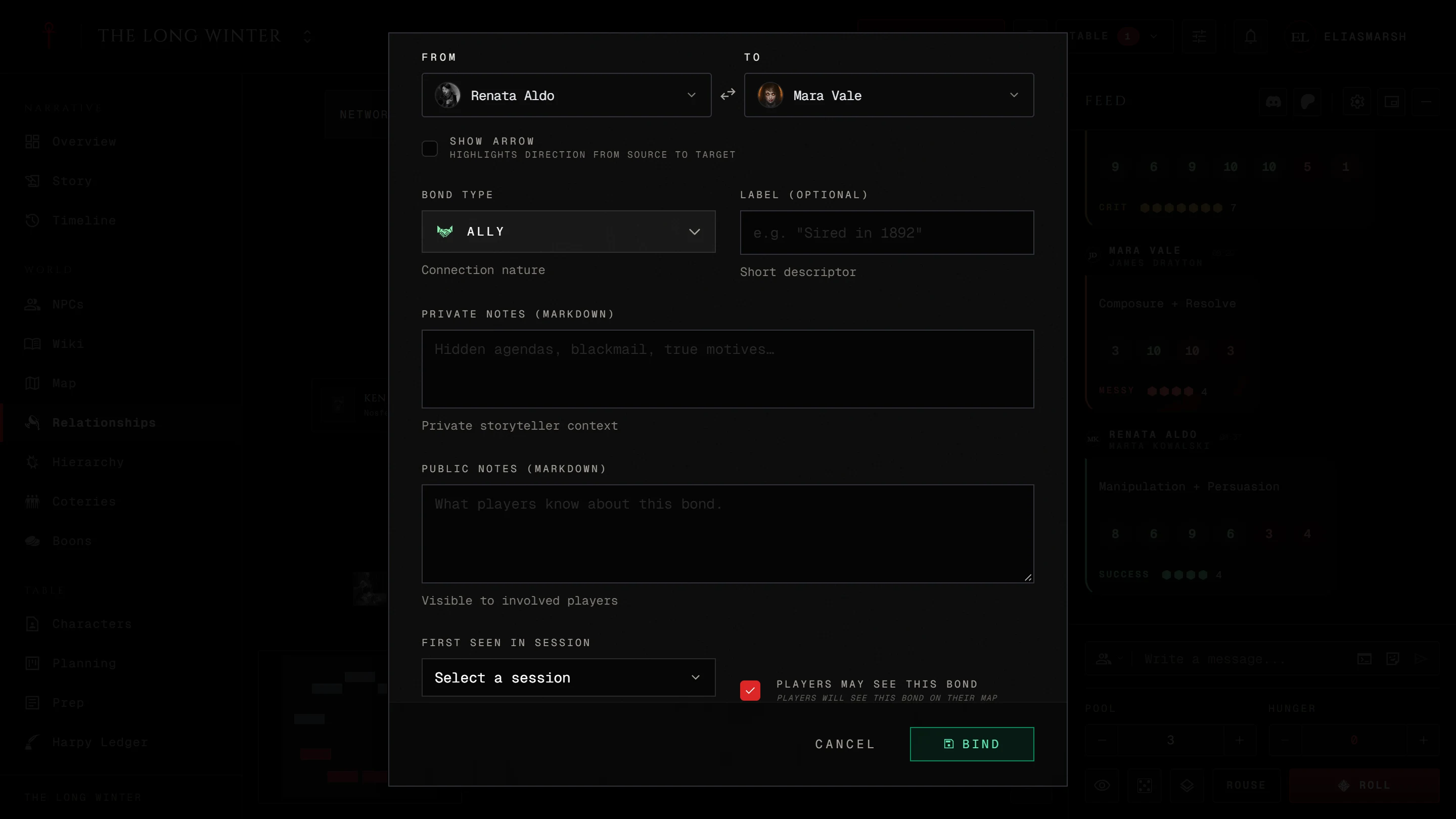The height and width of the screenshot is (819, 1456).
Task: Click the Prep sidebar icon
Action: pyautogui.click(x=32, y=703)
